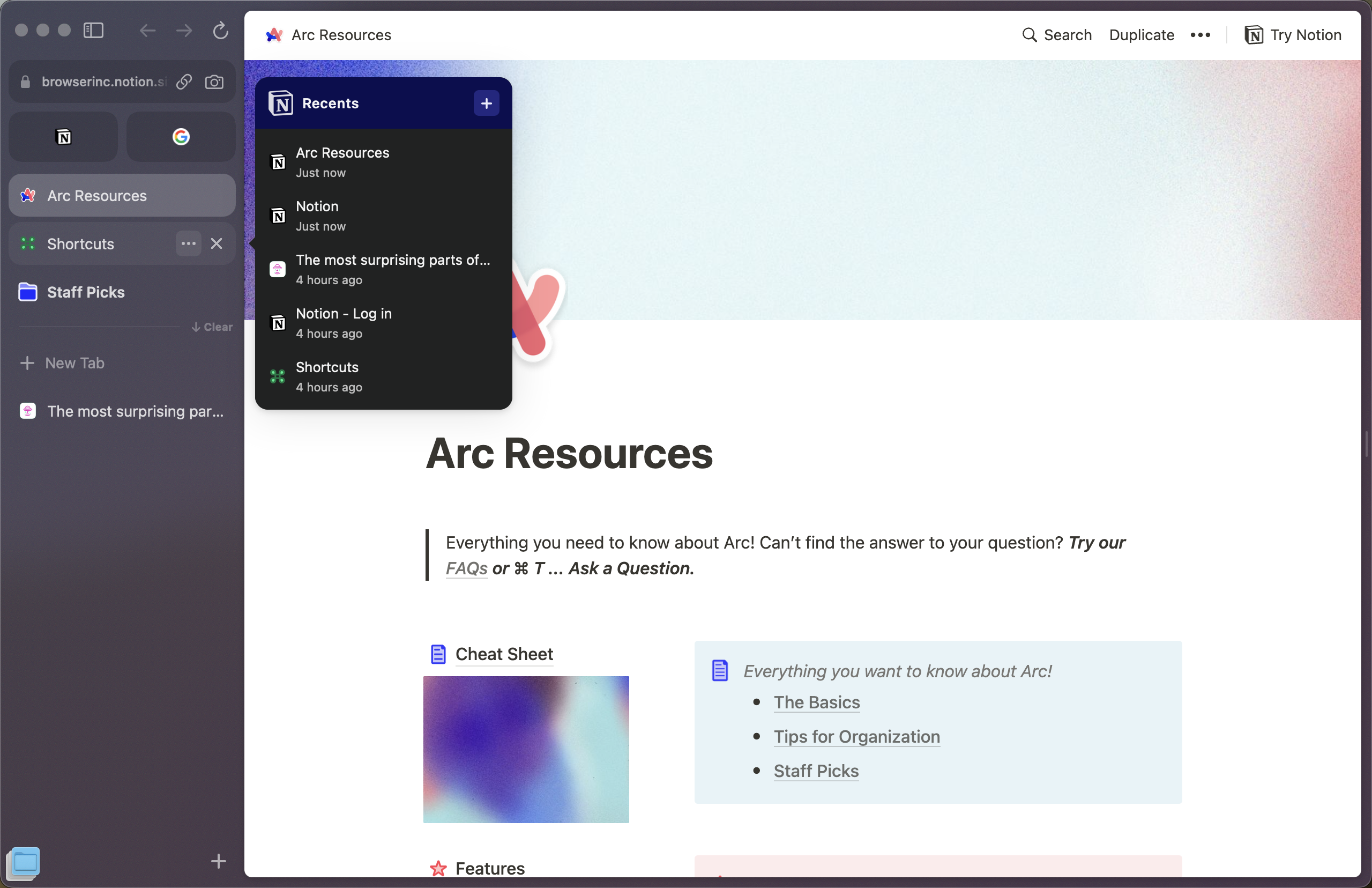This screenshot has height=888, width=1372.
Task: Open the FAQs link
Action: (x=467, y=568)
